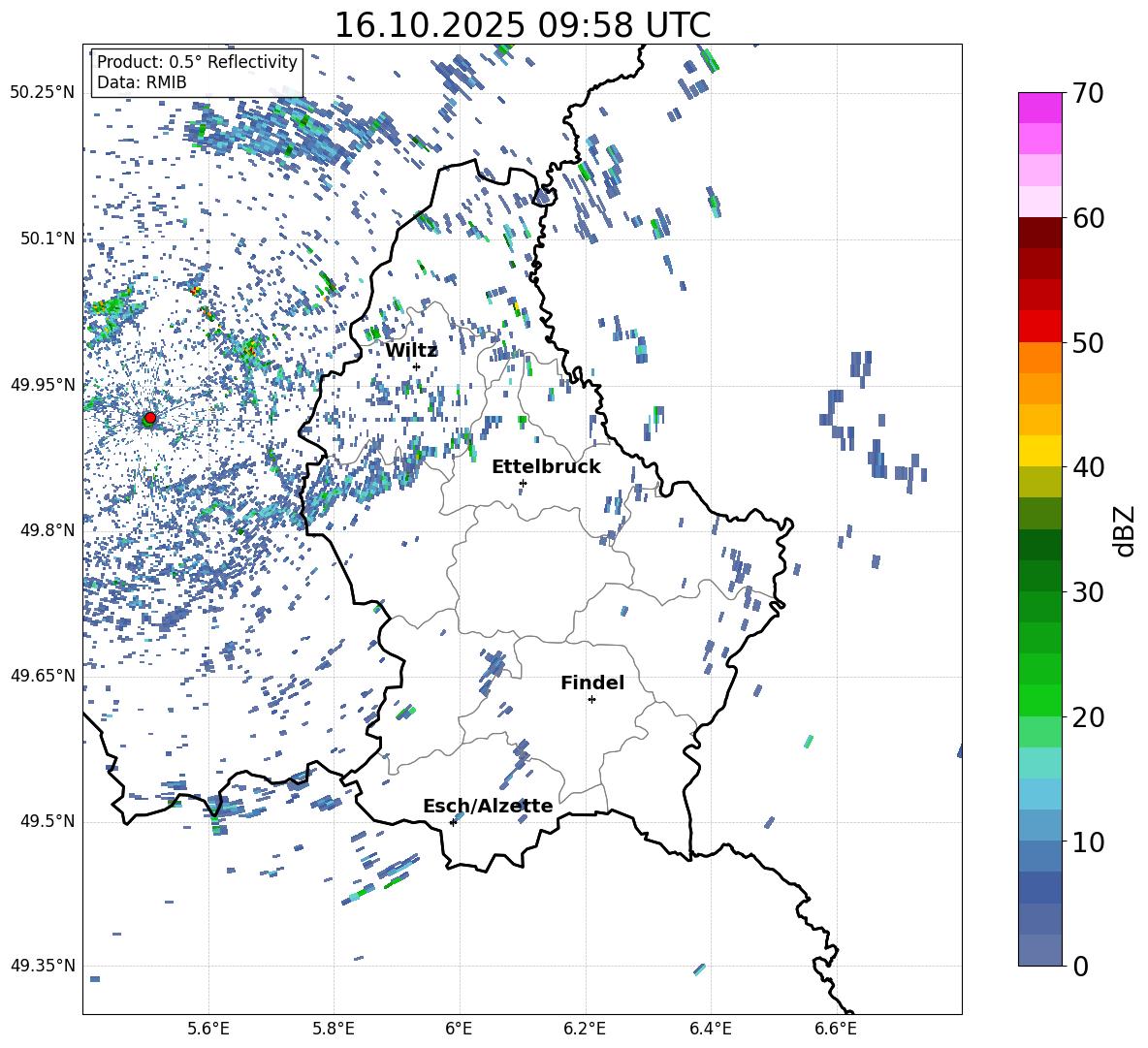Click the yellow colorbar segment above 40

pos(1039,451)
